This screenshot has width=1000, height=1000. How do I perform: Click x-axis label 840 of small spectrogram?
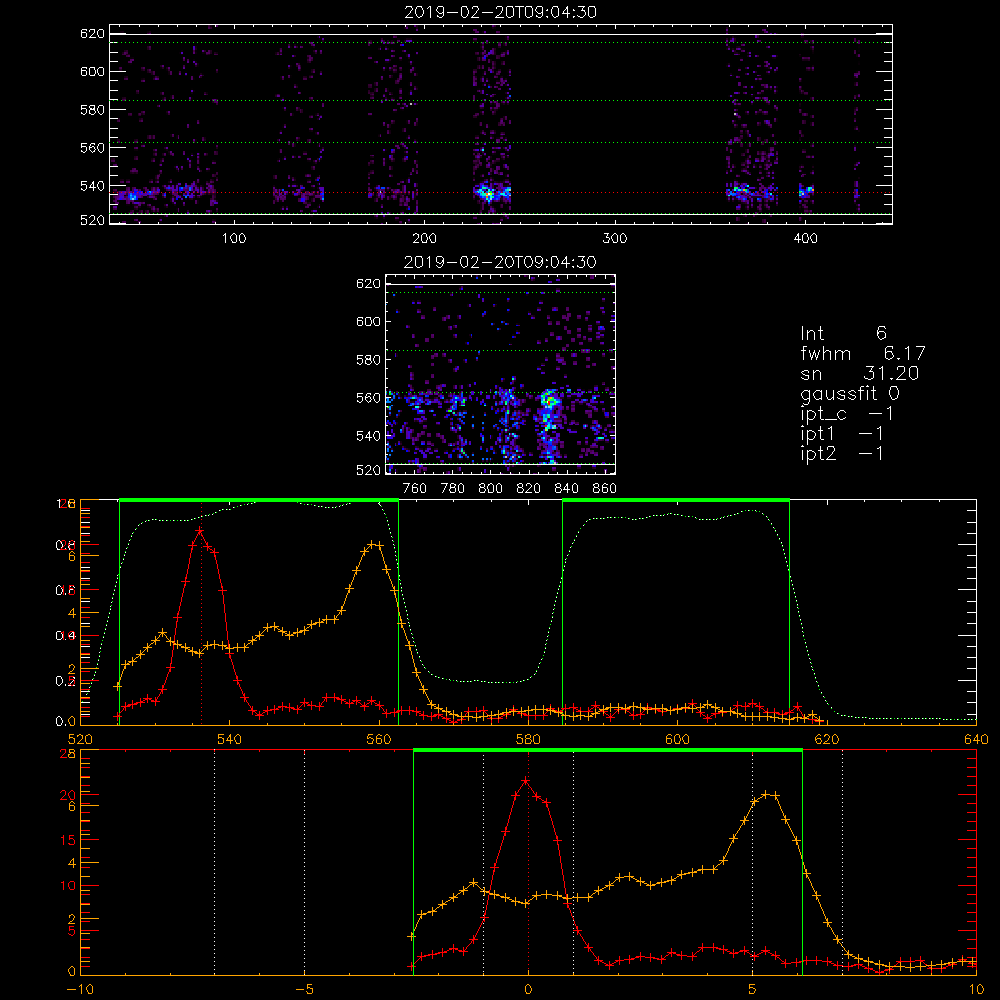tap(566, 489)
